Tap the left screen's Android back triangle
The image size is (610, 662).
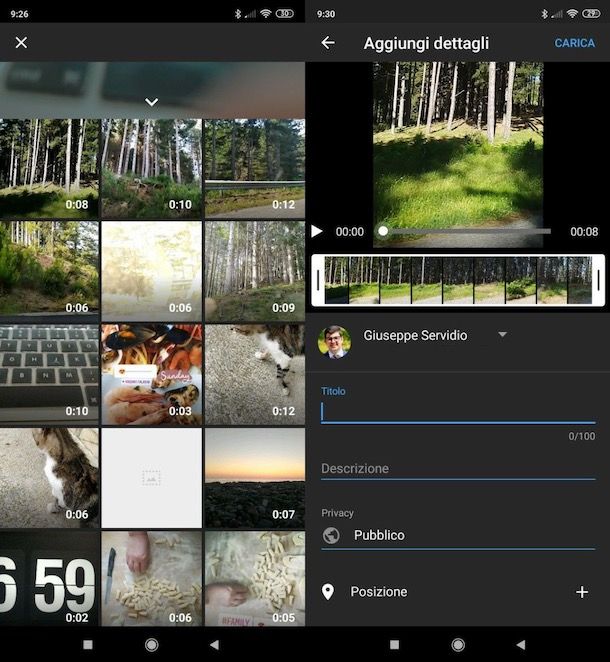pos(214,644)
